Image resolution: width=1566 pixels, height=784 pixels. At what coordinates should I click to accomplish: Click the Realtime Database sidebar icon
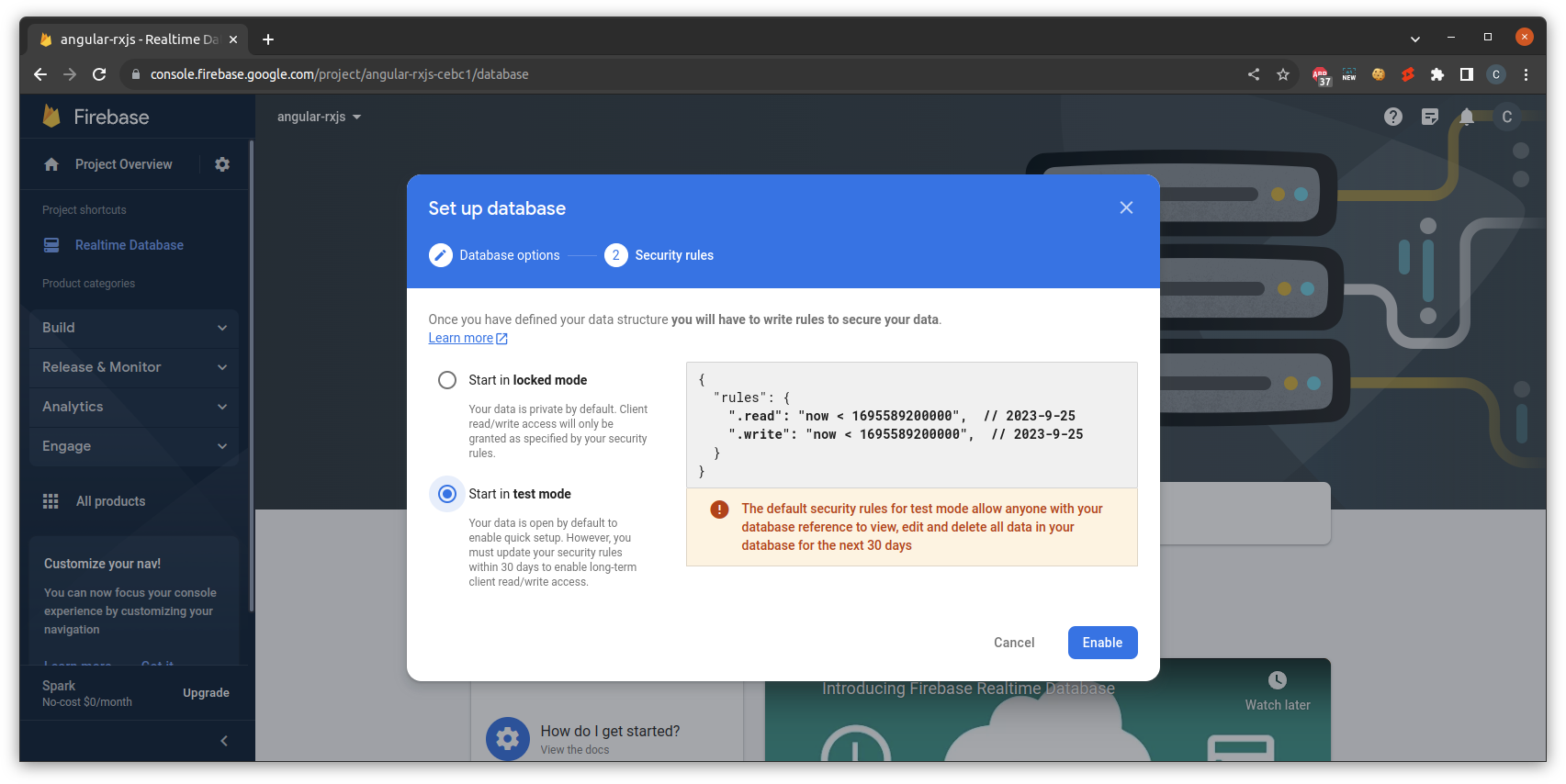[x=51, y=245]
